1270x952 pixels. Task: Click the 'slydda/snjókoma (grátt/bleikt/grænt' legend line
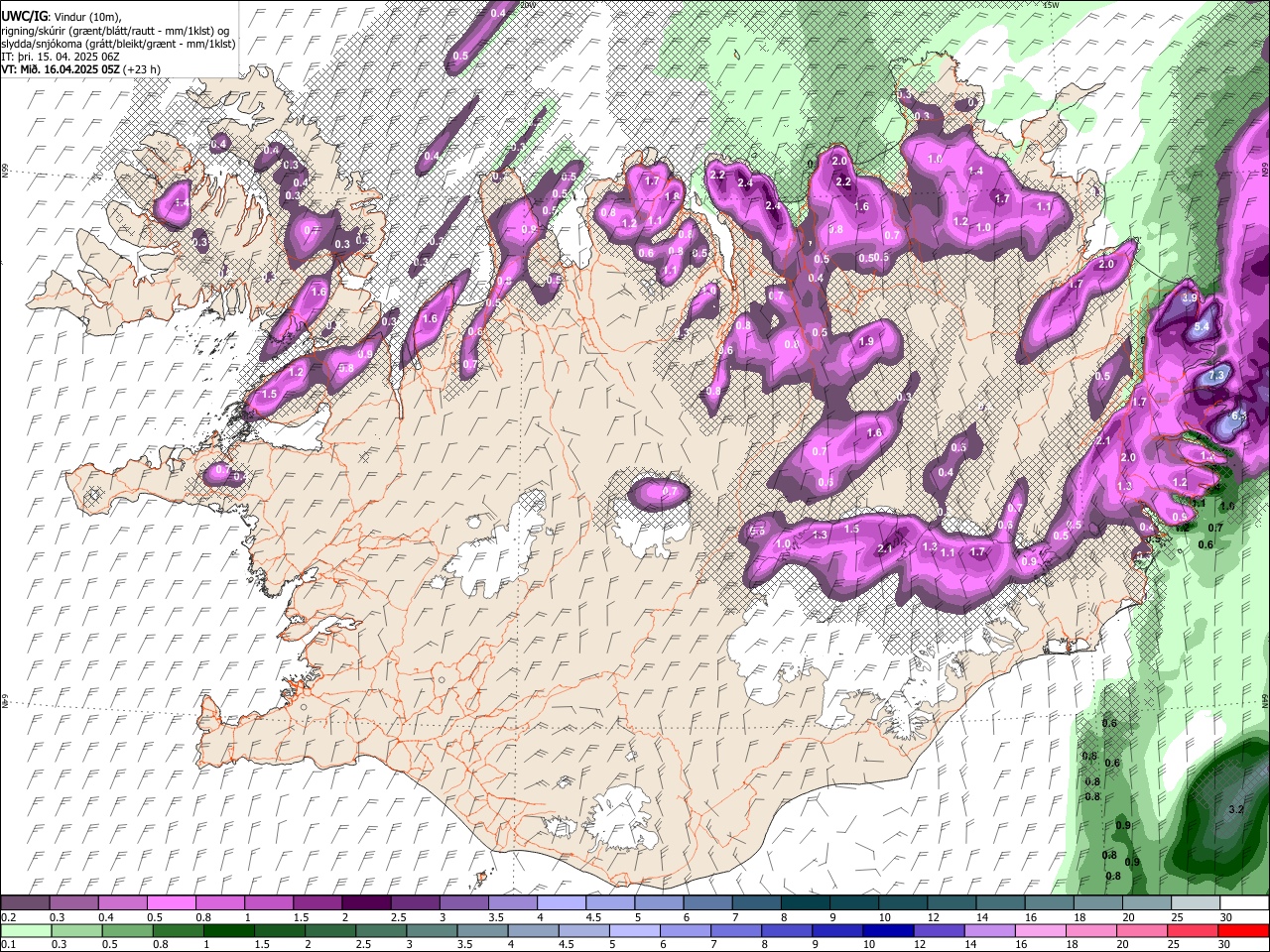tap(118, 44)
